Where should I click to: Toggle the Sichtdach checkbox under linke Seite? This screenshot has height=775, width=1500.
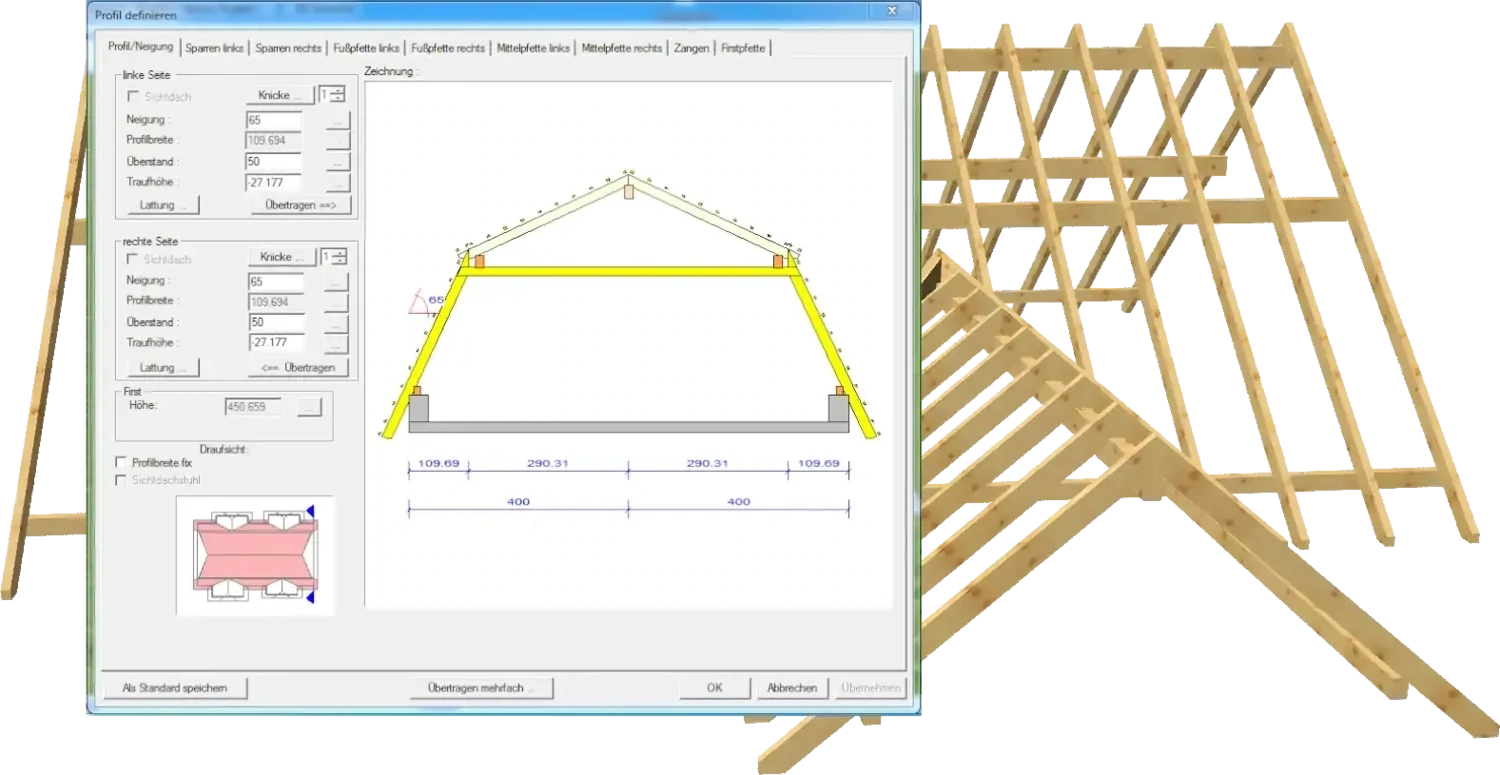[x=133, y=97]
